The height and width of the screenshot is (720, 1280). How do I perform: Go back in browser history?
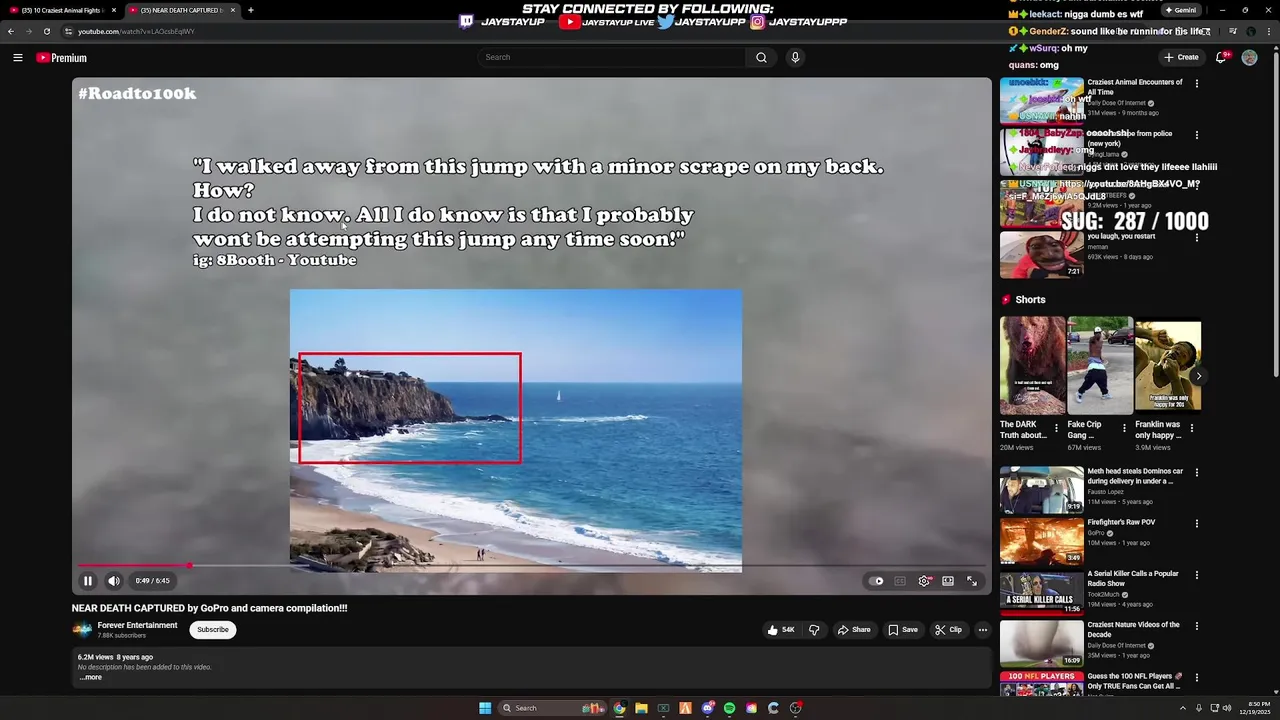tap(11, 31)
